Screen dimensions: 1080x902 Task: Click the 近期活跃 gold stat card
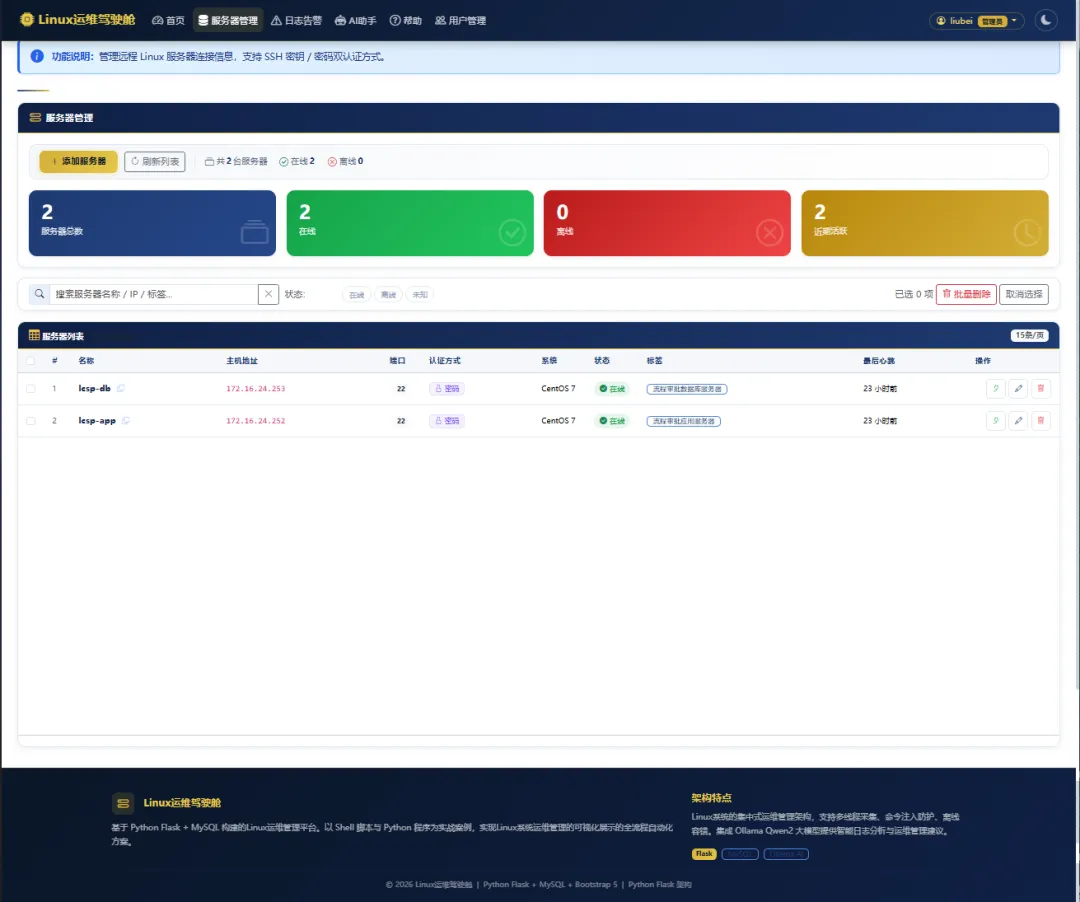coord(924,223)
